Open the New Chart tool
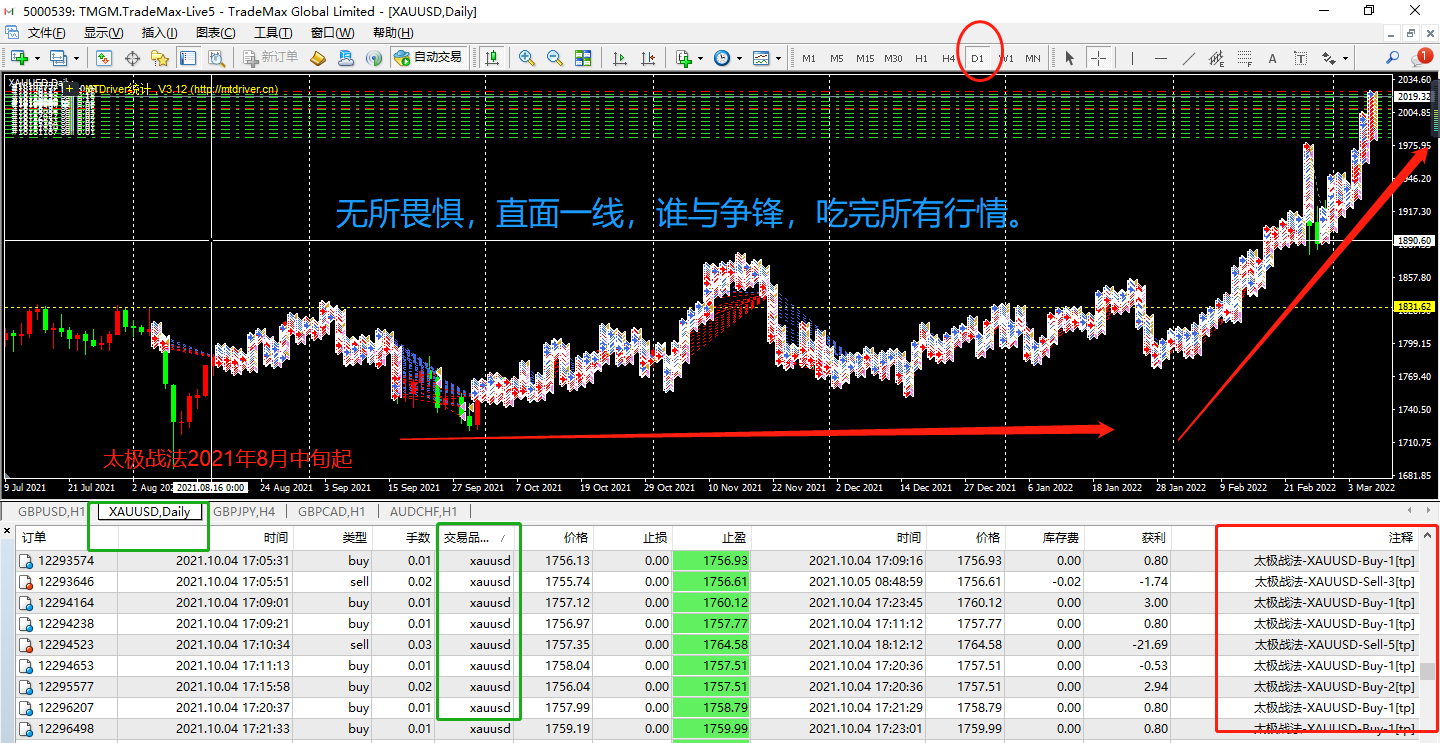1440x743 pixels. [x=19, y=58]
